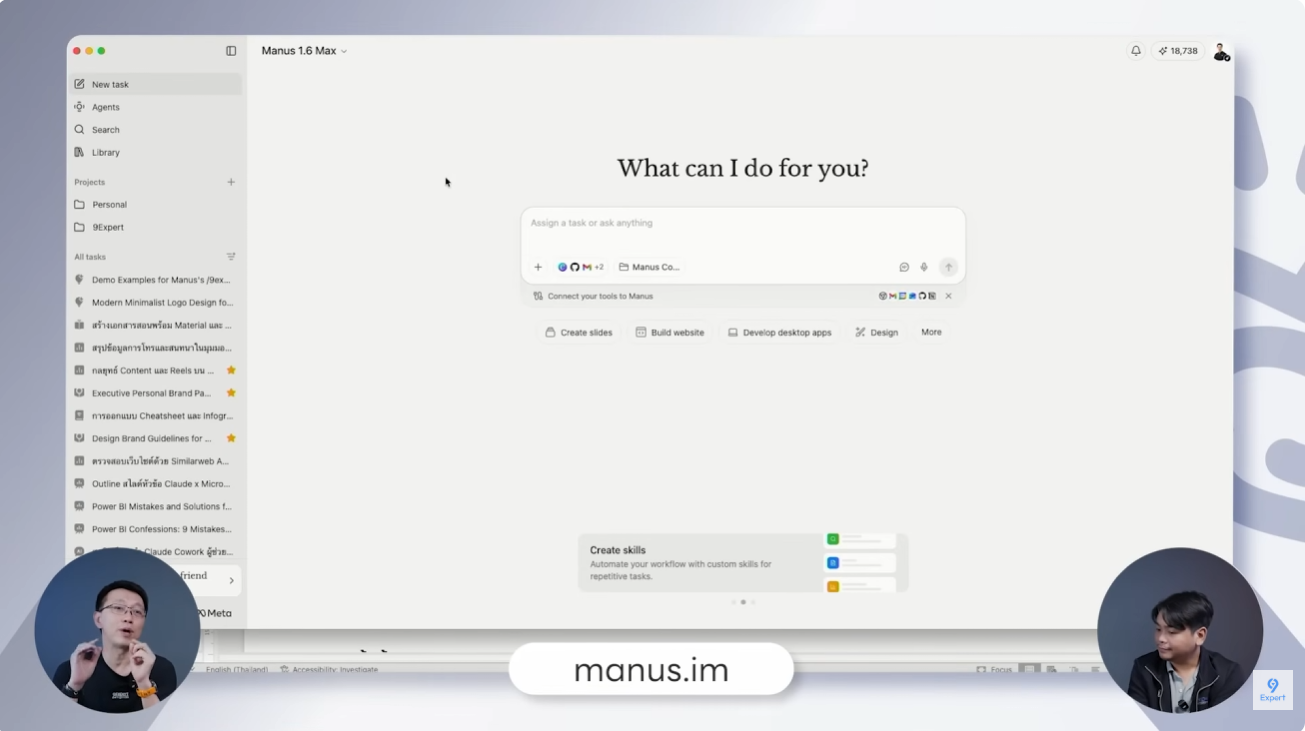1305x731 pixels.
Task: Send the task with arrow button
Action: (948, 267)
